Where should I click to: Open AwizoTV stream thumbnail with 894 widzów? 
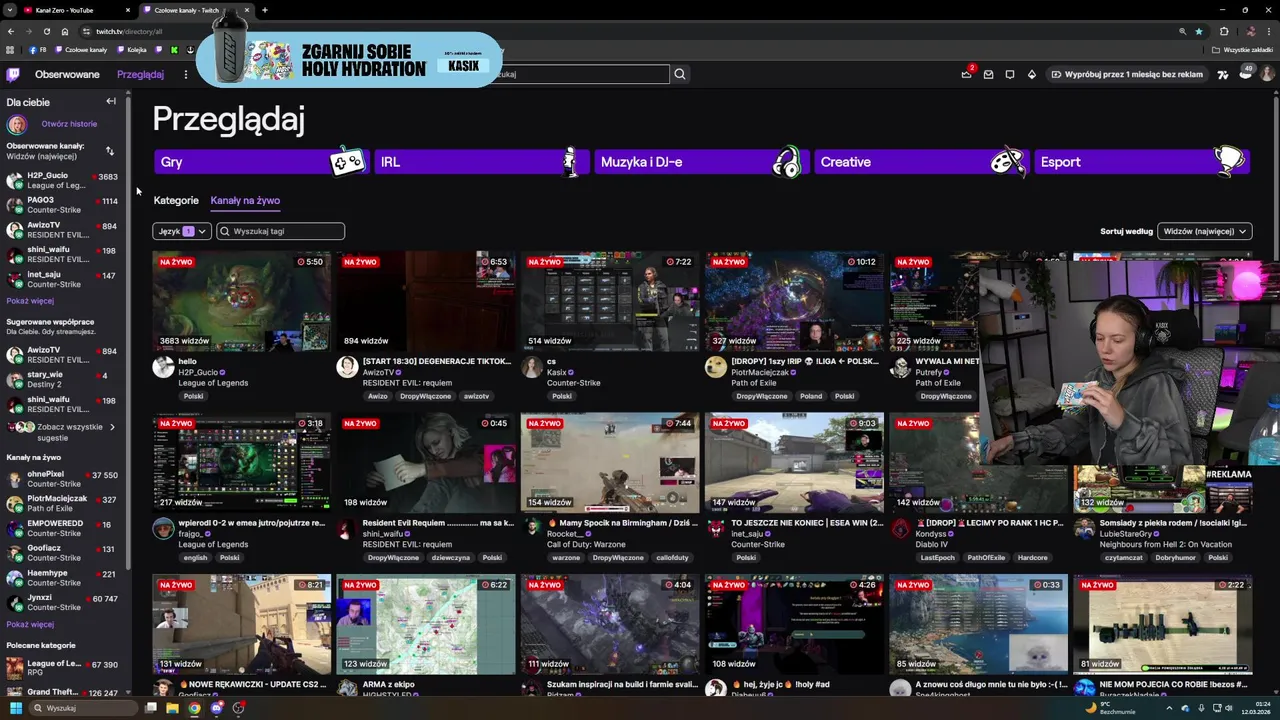[426, 301]
